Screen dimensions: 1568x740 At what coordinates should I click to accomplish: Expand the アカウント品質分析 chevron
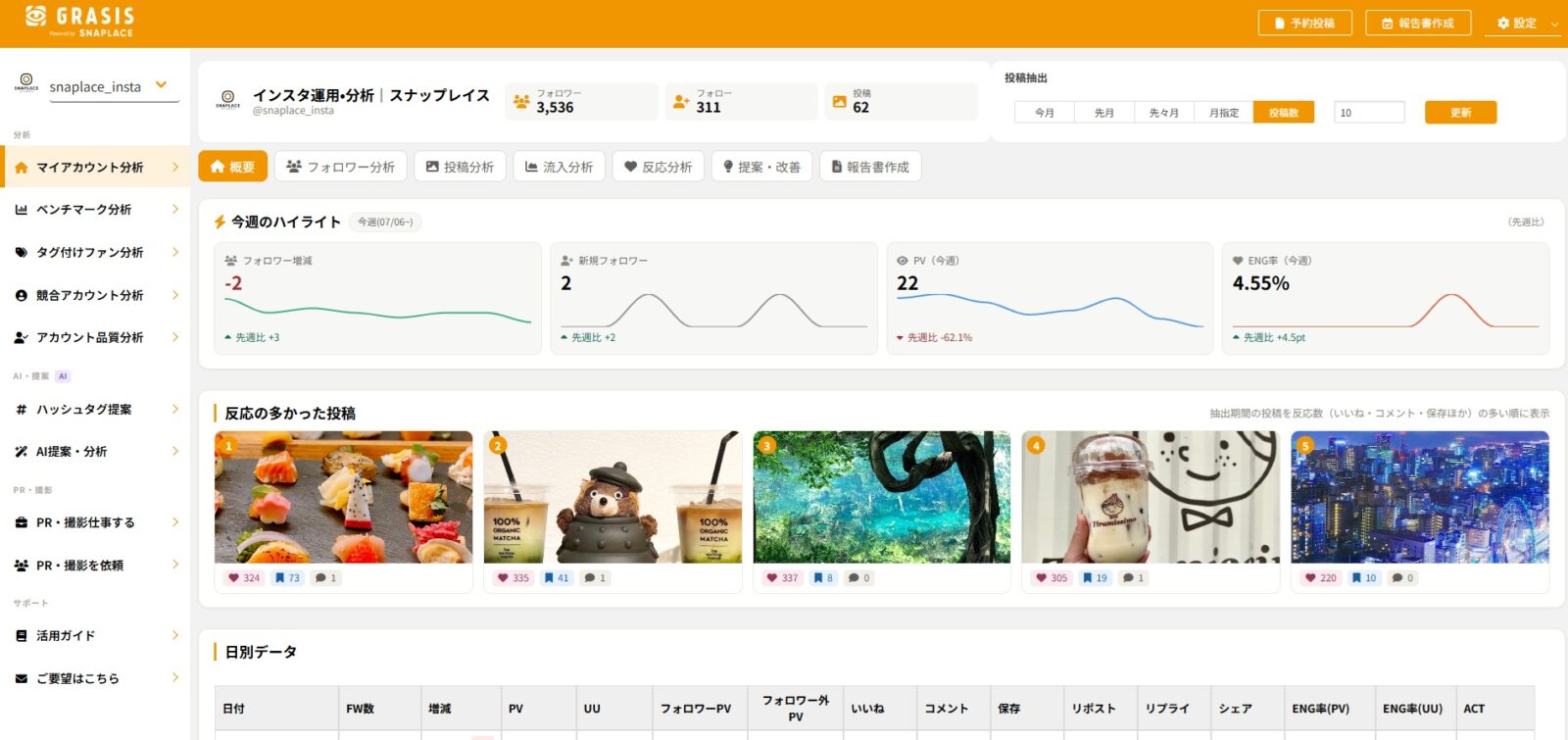(175, 337)
